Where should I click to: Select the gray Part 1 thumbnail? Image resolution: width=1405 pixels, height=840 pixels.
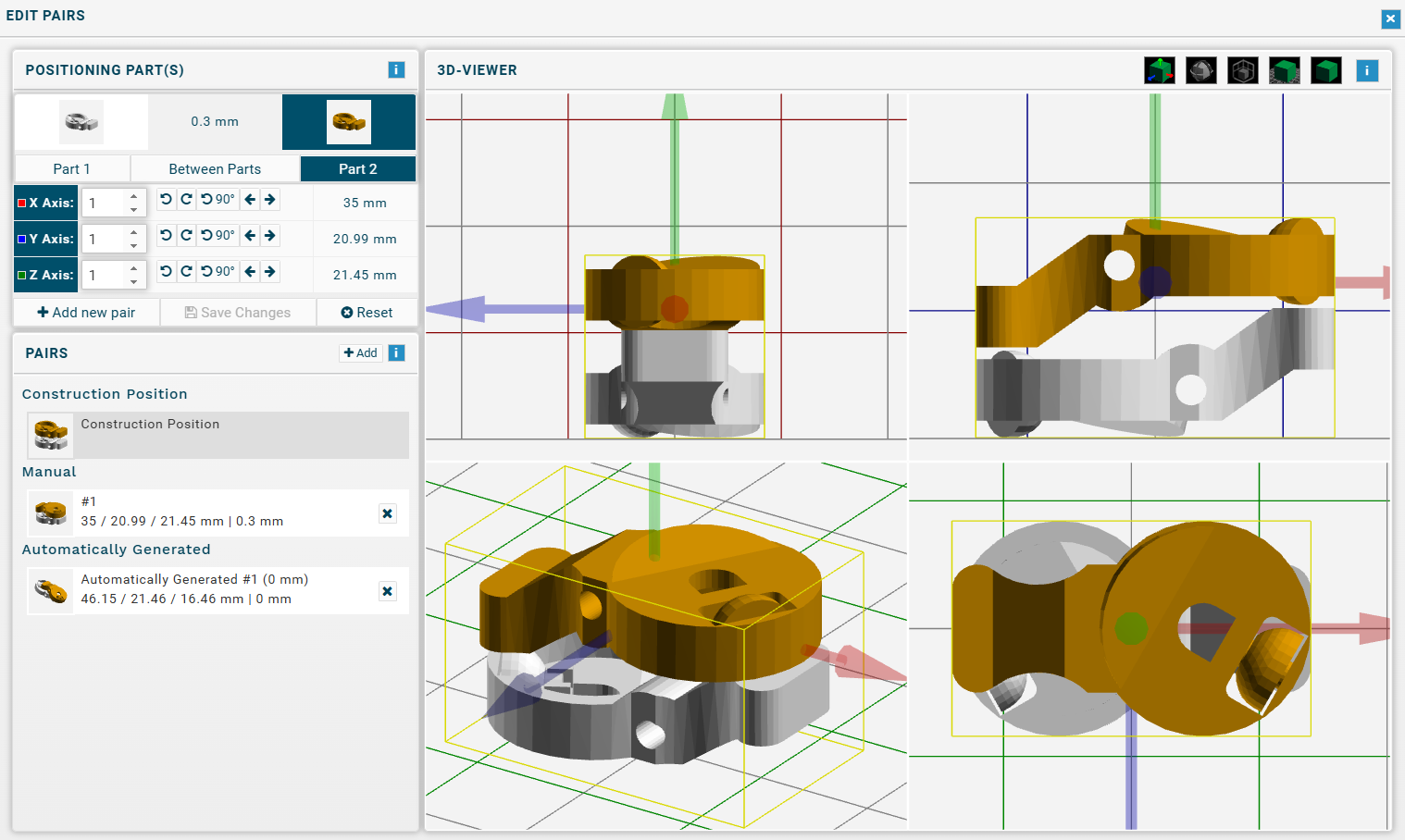point(81,122)
